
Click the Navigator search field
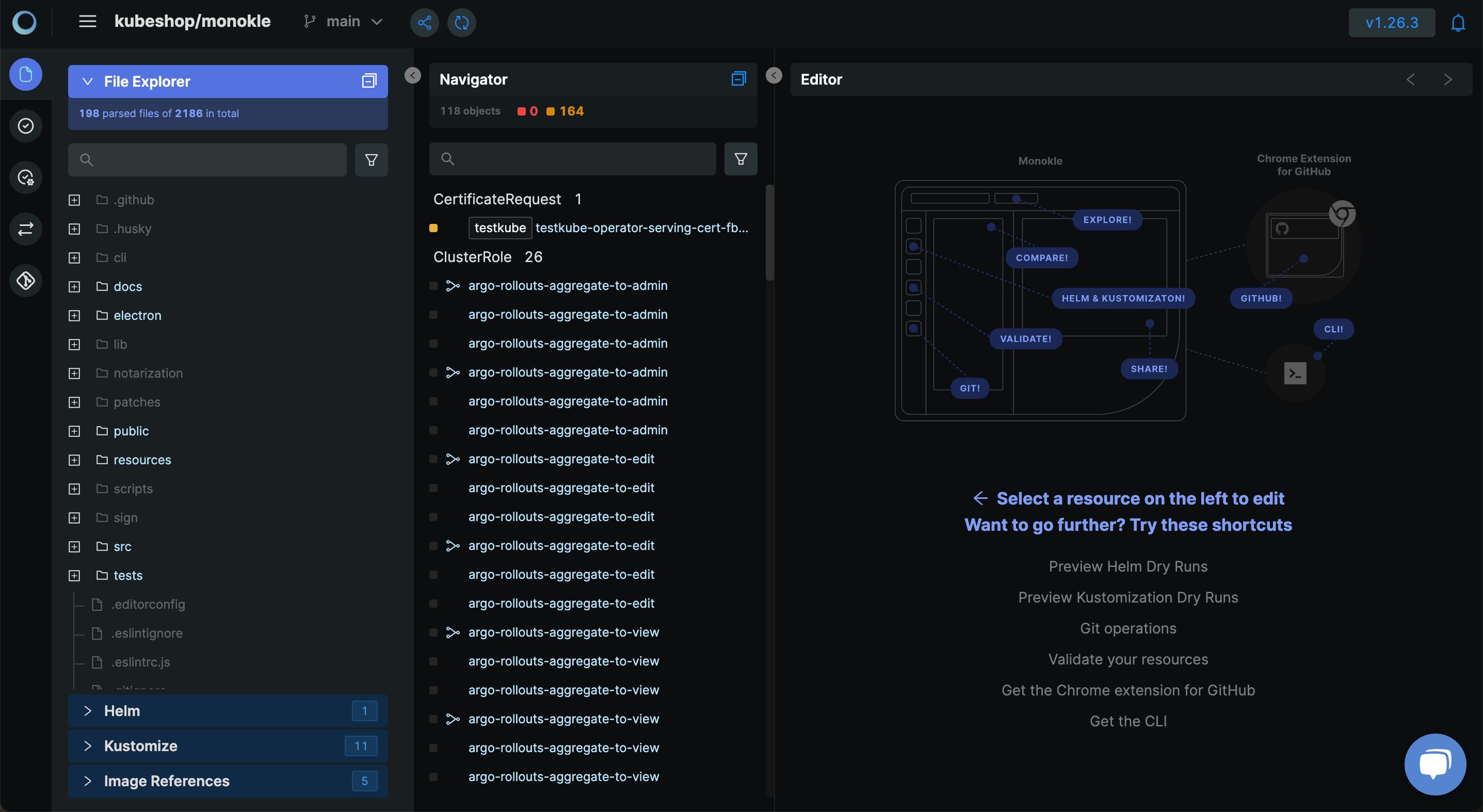[572, 159]
